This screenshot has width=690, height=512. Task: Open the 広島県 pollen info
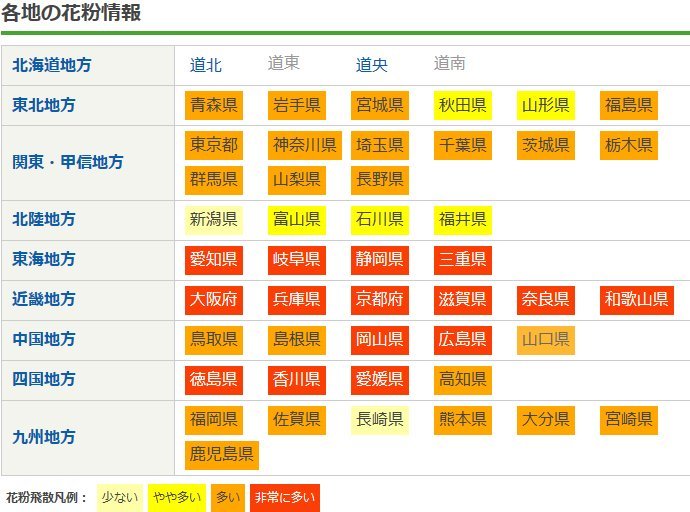tap(462, 339)
